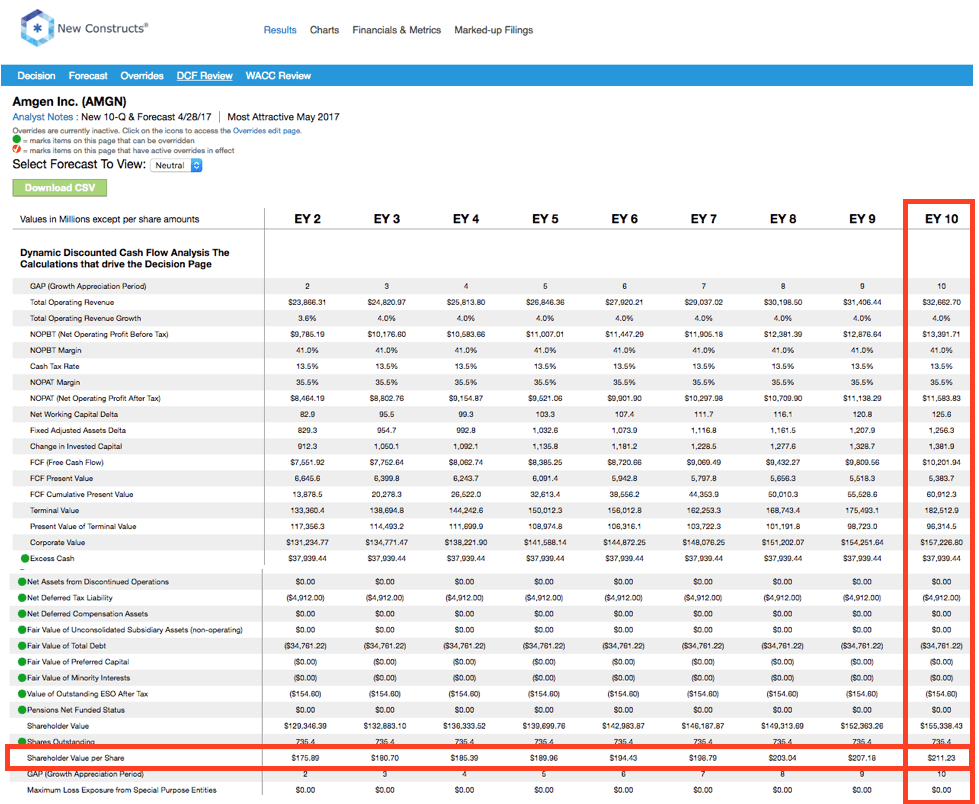The height and width of the screenshot is (804, 979).
Task: Click EY 10 corporate value $157,226.80
Action: [x=941, y=542]
